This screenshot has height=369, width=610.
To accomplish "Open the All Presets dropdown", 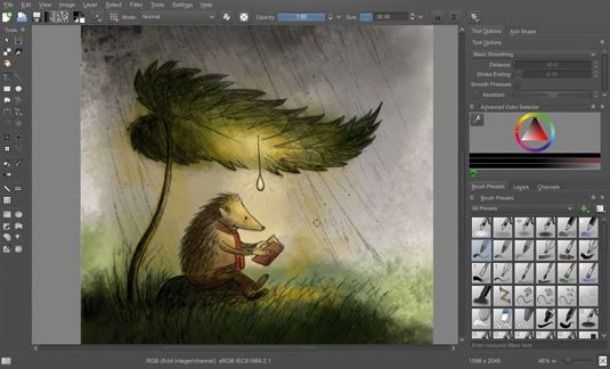I will (x=522, y=209).
